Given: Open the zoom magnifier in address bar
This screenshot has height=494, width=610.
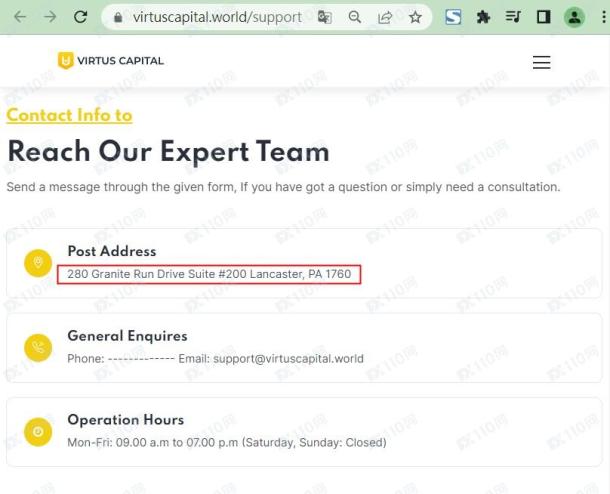Looking at the screenshot, I should point(354,17).
